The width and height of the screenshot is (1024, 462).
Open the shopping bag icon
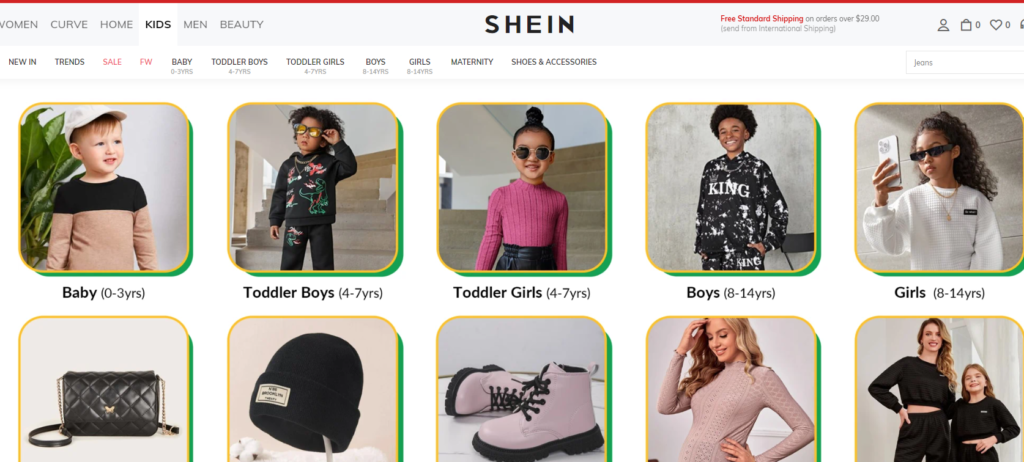coord(966,25)
